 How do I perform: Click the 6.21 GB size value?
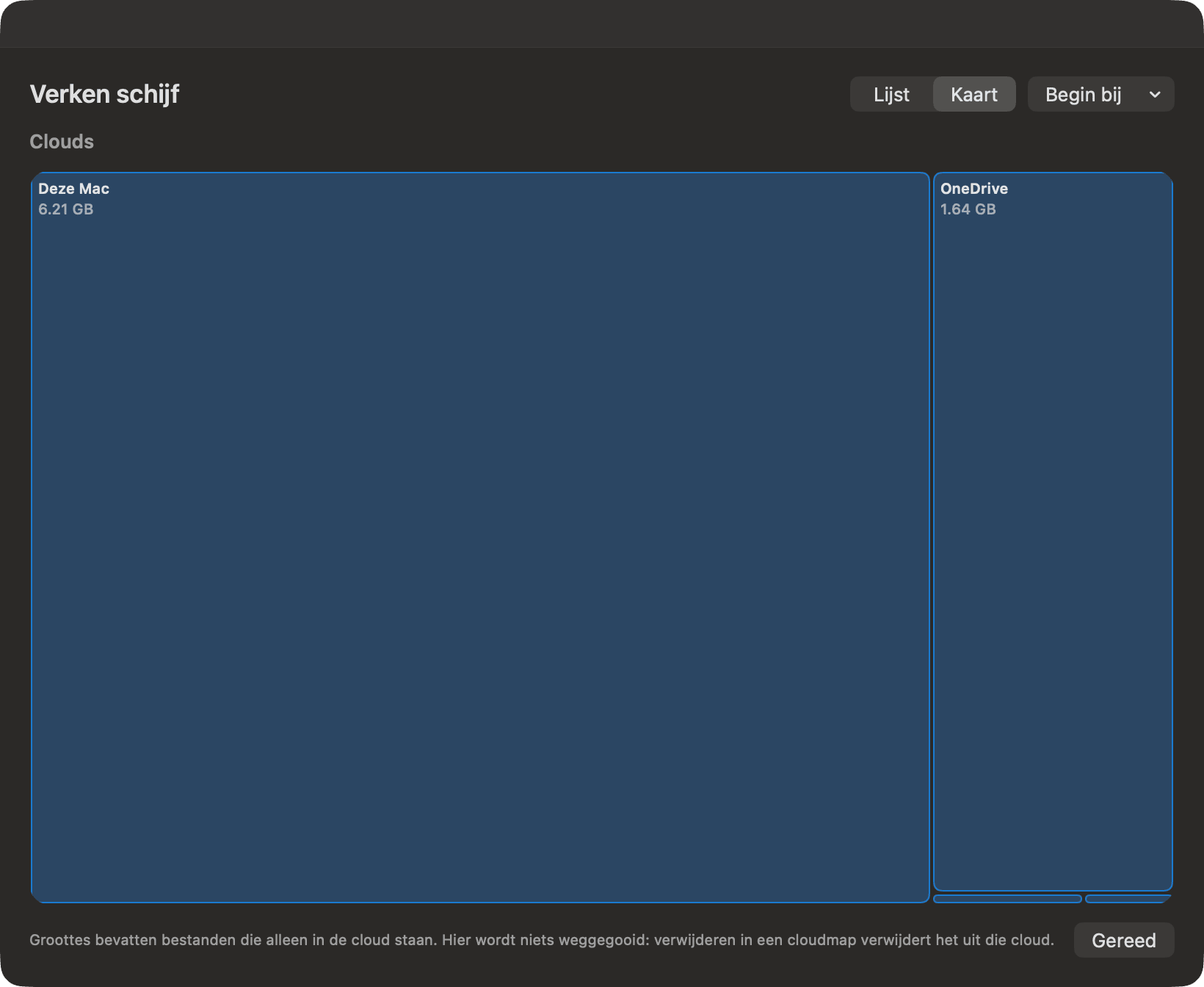click(x=66, y=209)
